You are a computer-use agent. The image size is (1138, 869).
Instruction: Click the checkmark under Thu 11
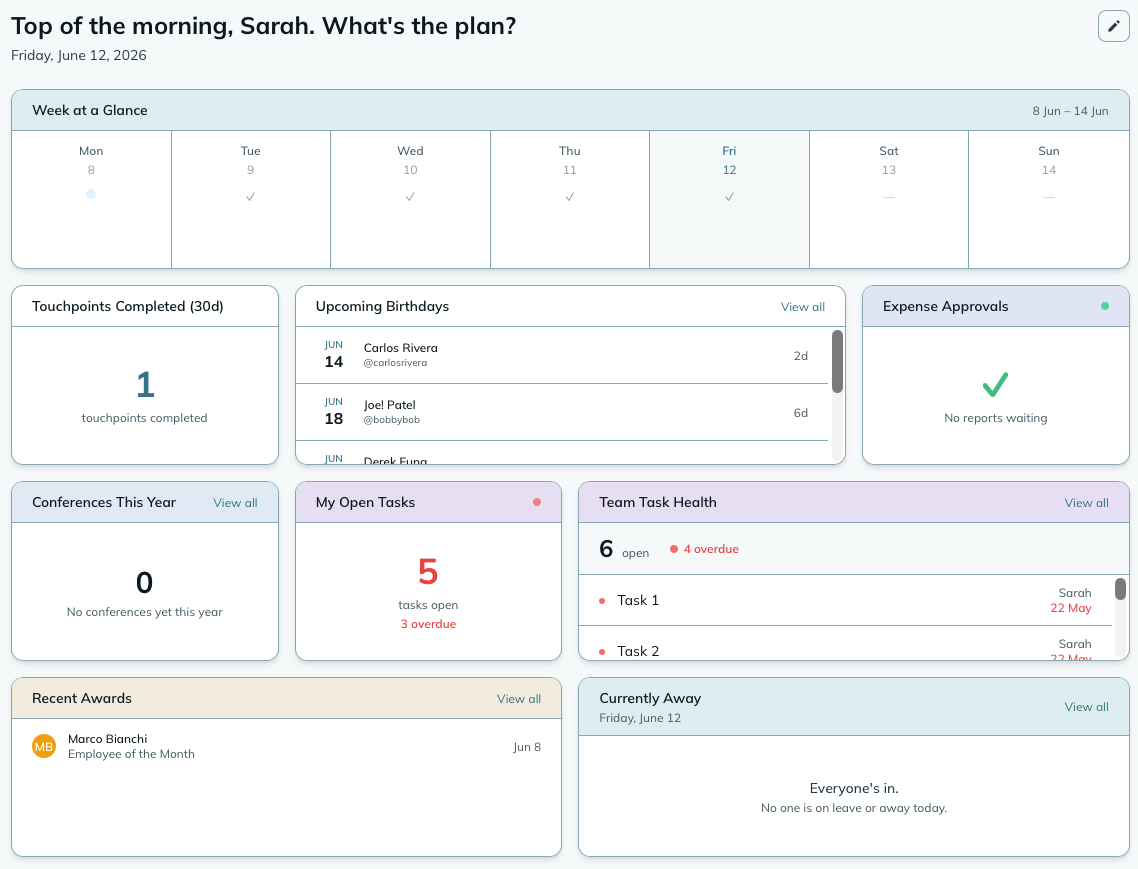click(570, 197)
